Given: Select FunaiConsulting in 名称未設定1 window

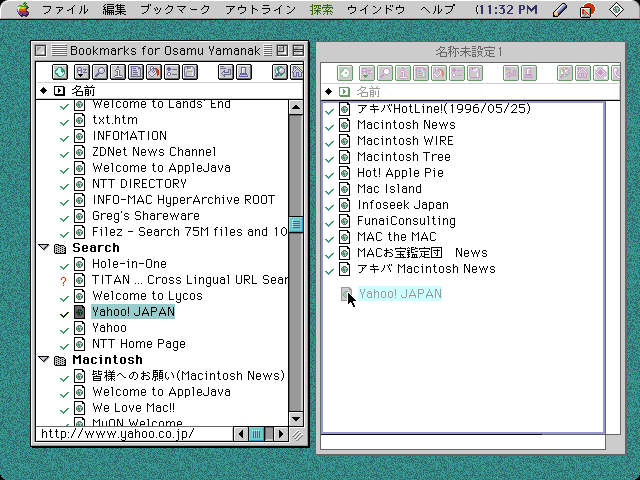Looking at the screenshot, I should point(406,221).
